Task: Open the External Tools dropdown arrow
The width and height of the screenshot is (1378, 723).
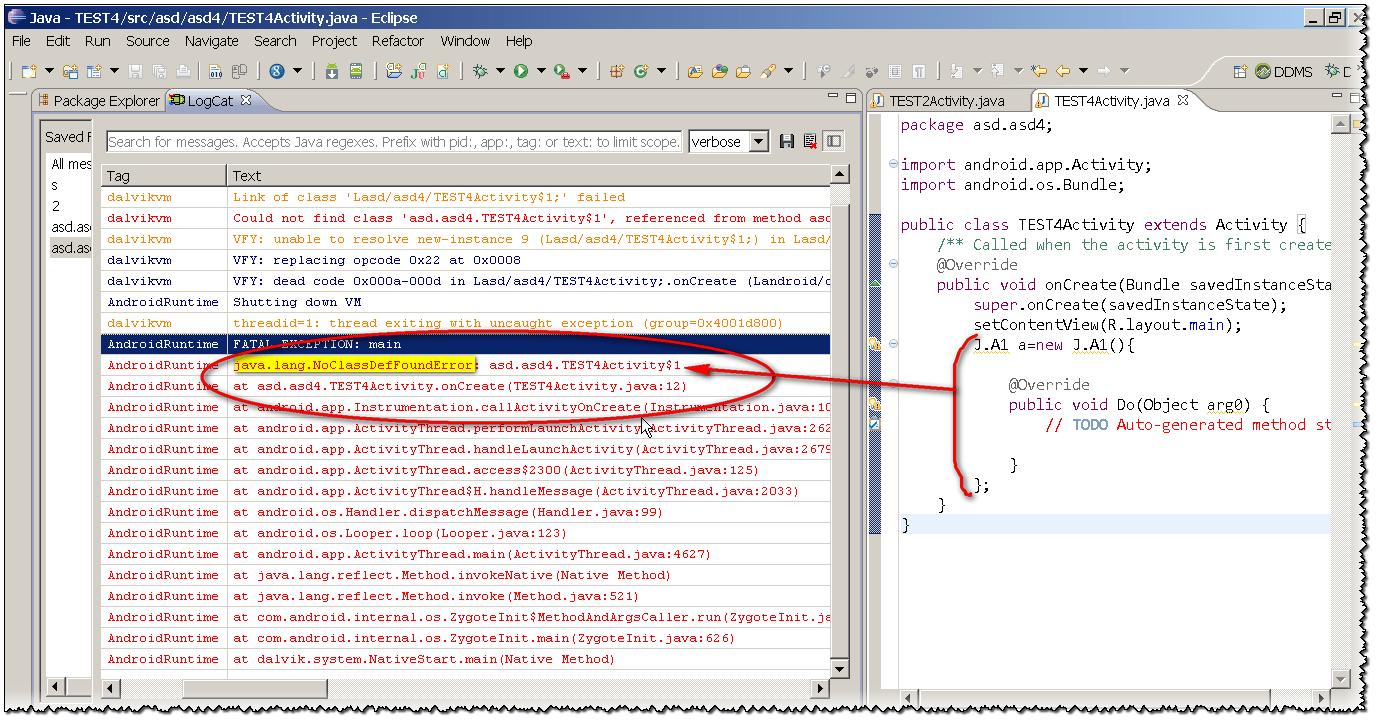Action: coord(583,71)
